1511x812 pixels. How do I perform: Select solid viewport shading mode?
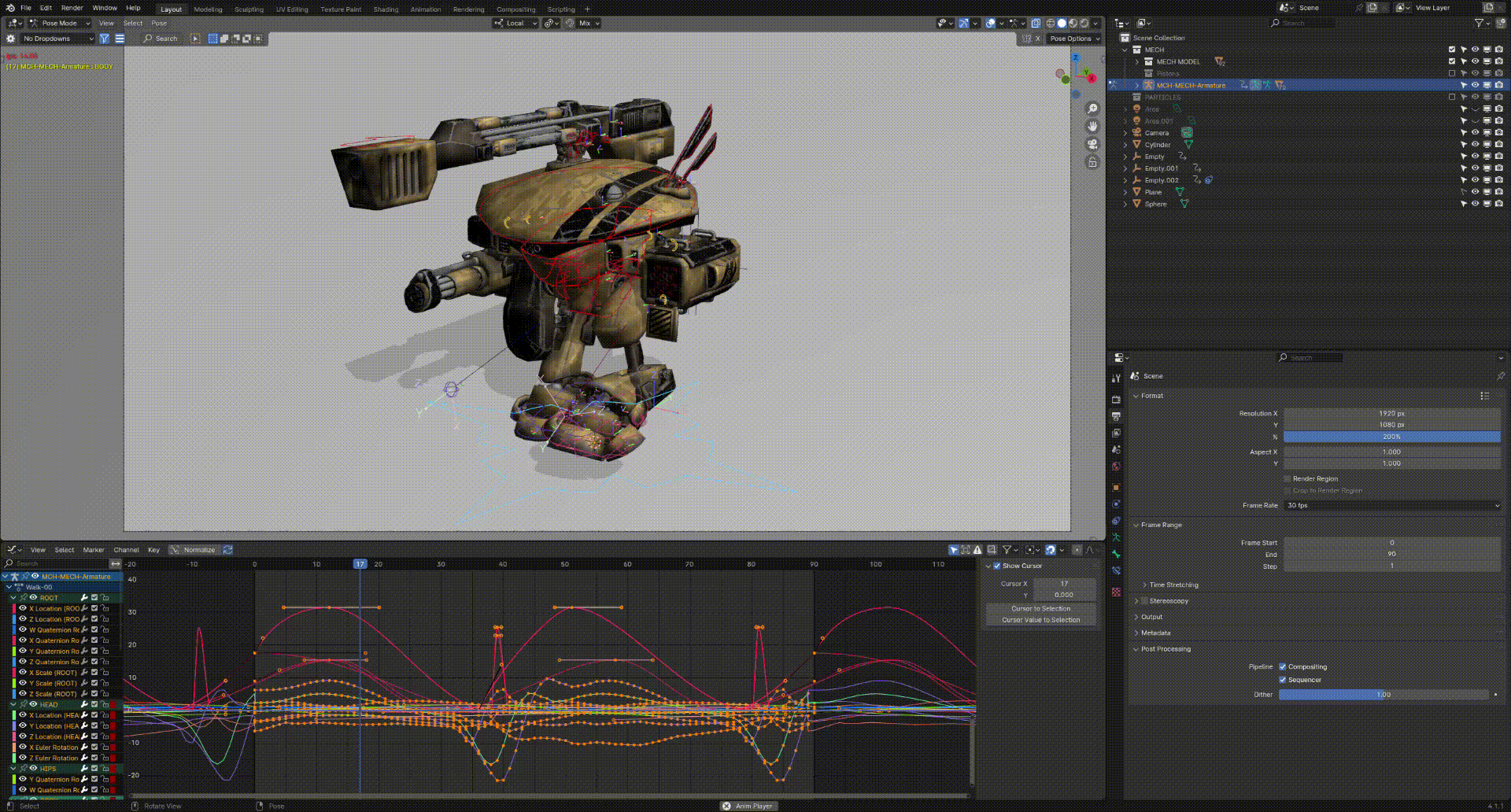(x=1062, y=23)
